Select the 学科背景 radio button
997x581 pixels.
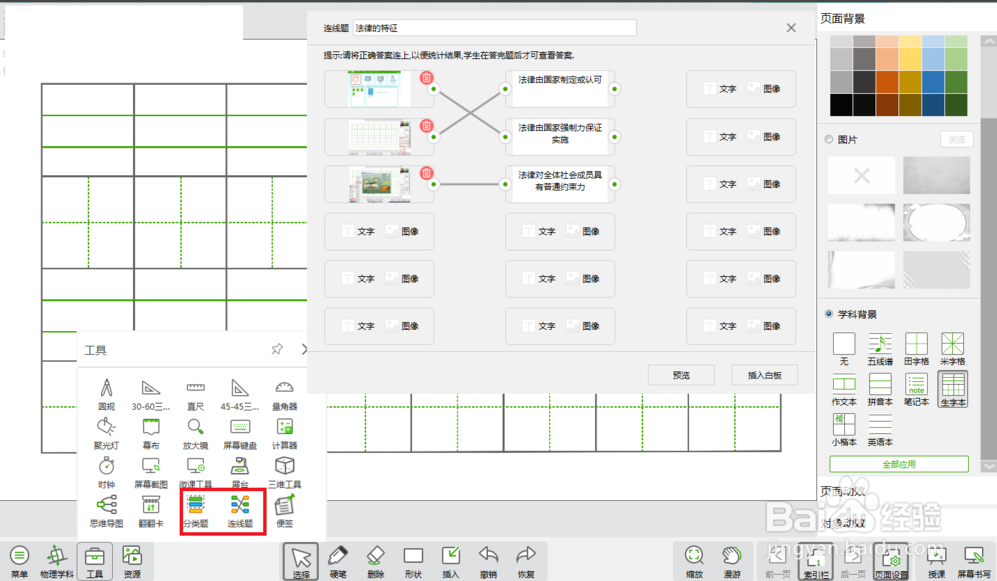click(x=829, y=314)
